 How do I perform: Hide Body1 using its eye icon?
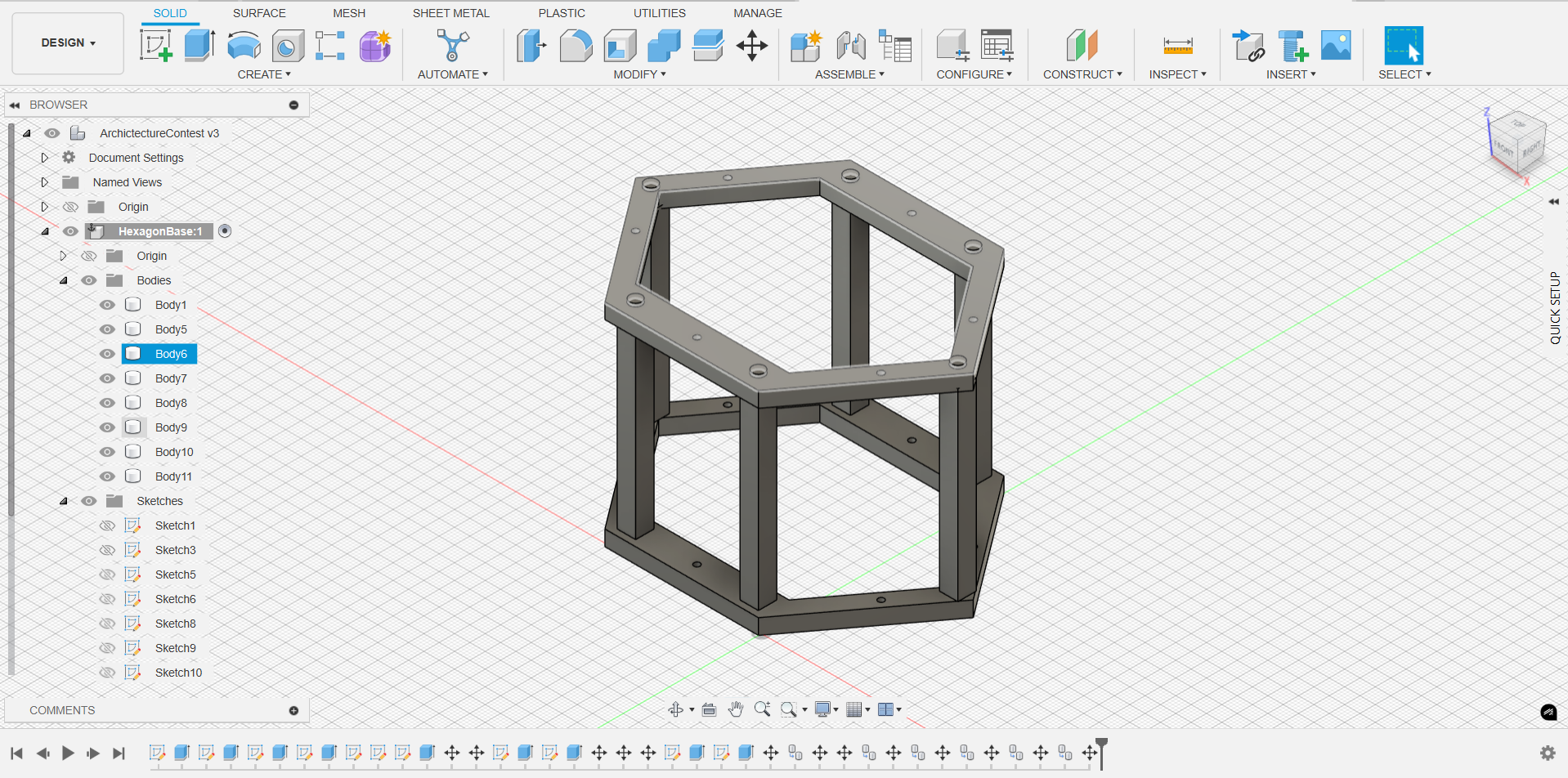click(x=107, y=305)
